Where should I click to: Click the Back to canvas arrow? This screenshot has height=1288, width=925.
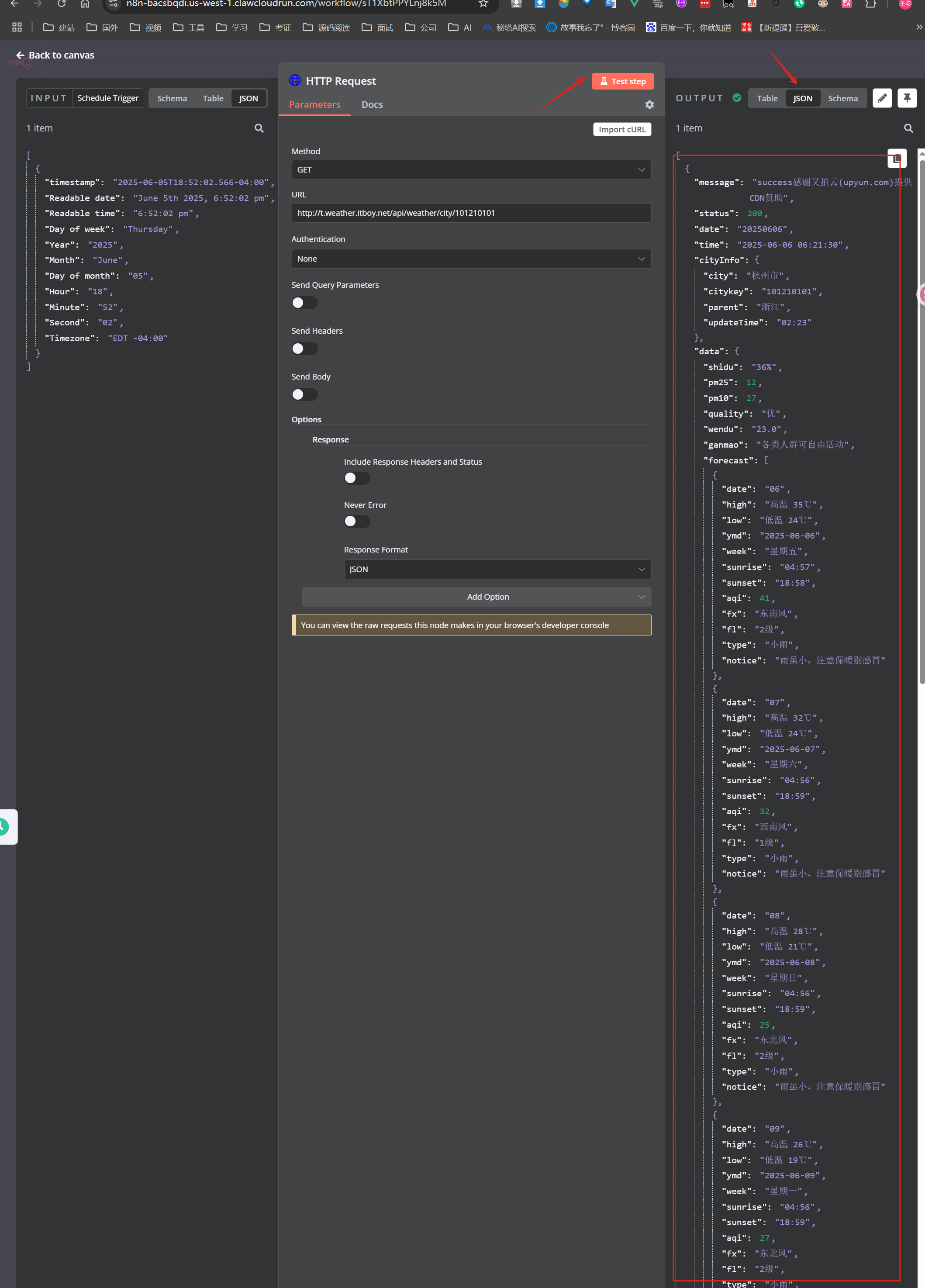point(21,55)
